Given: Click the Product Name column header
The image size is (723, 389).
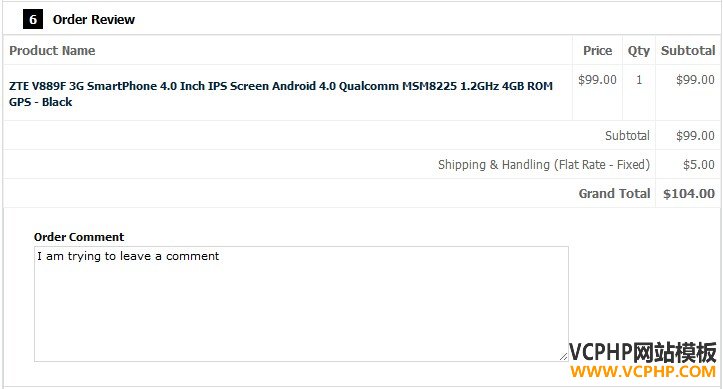Looking at the screenshot, I should [52, 51].
